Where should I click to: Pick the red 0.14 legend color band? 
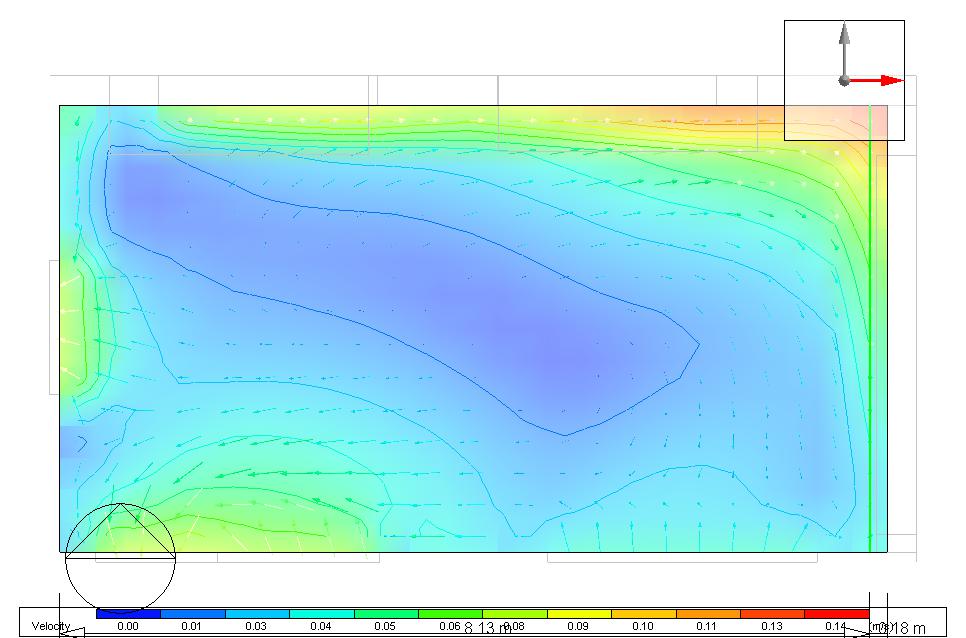pos(837,614)
